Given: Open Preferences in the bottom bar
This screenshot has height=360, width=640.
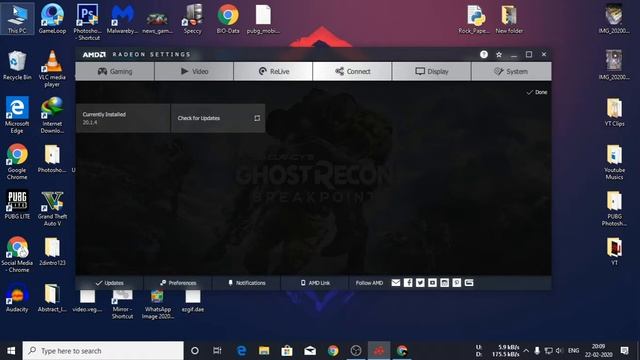Looking at the screenshot, I should point(178,283).
